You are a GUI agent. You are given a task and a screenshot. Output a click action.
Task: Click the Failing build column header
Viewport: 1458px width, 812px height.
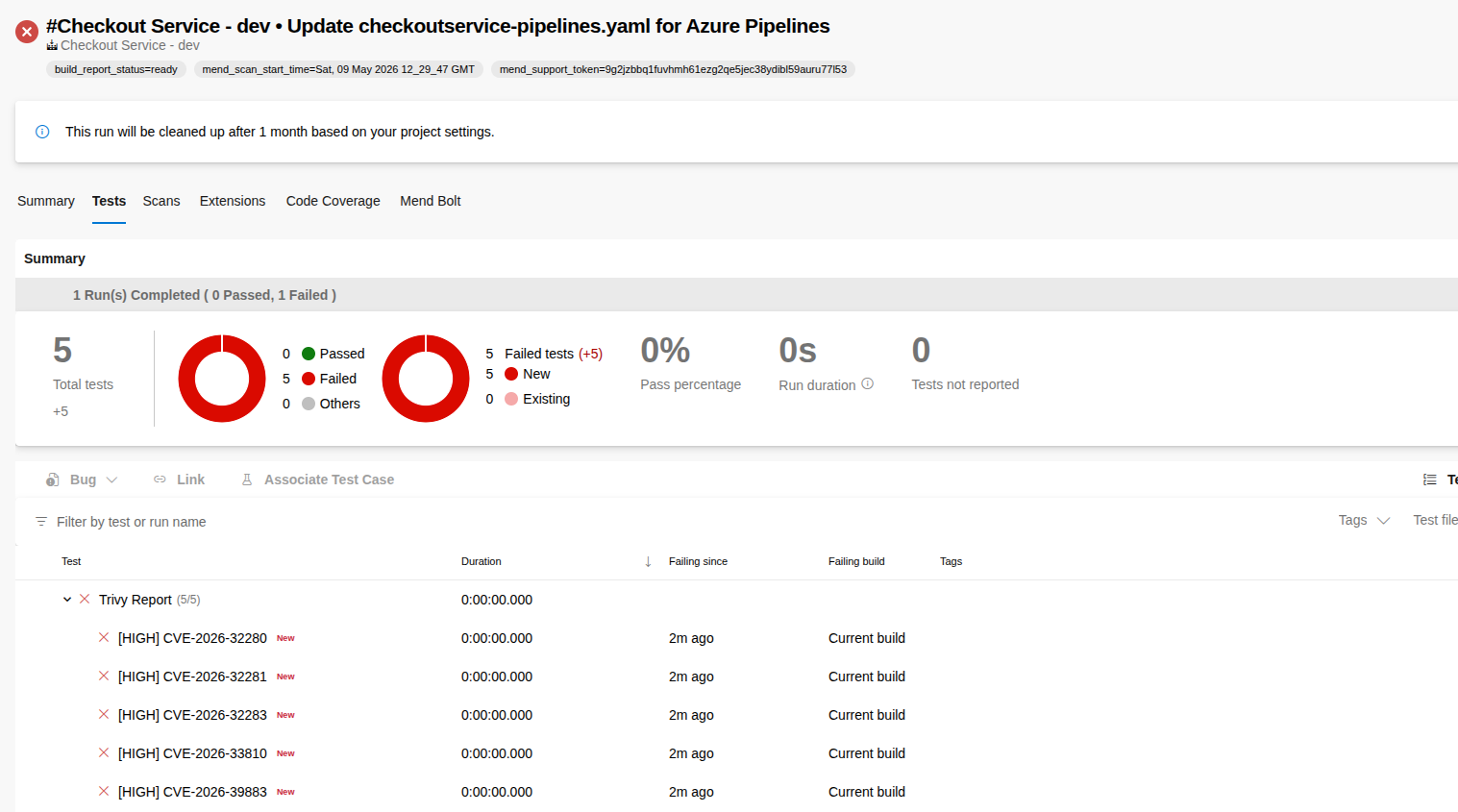coord(856,561)
